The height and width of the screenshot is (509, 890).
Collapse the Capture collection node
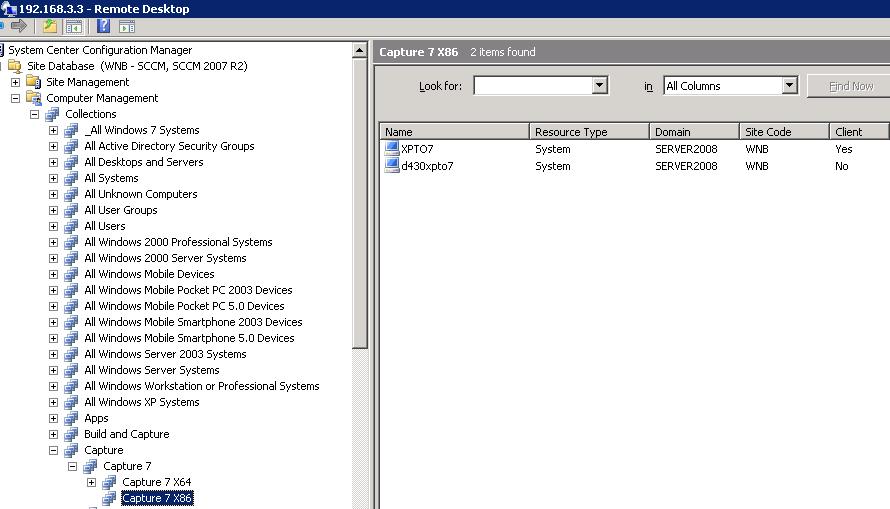53,450
